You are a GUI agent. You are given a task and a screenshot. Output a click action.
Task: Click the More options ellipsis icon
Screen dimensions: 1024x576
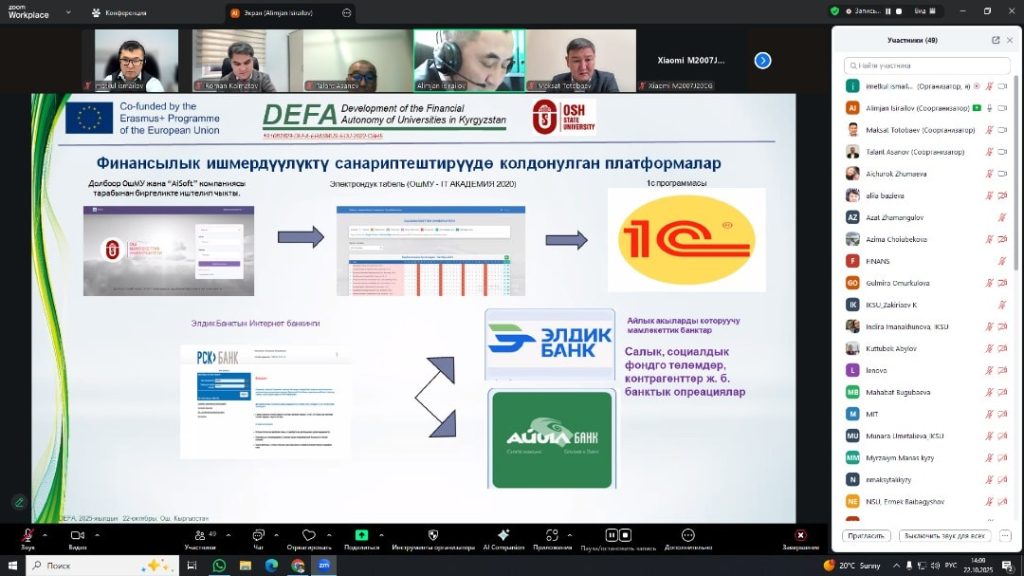688,536
